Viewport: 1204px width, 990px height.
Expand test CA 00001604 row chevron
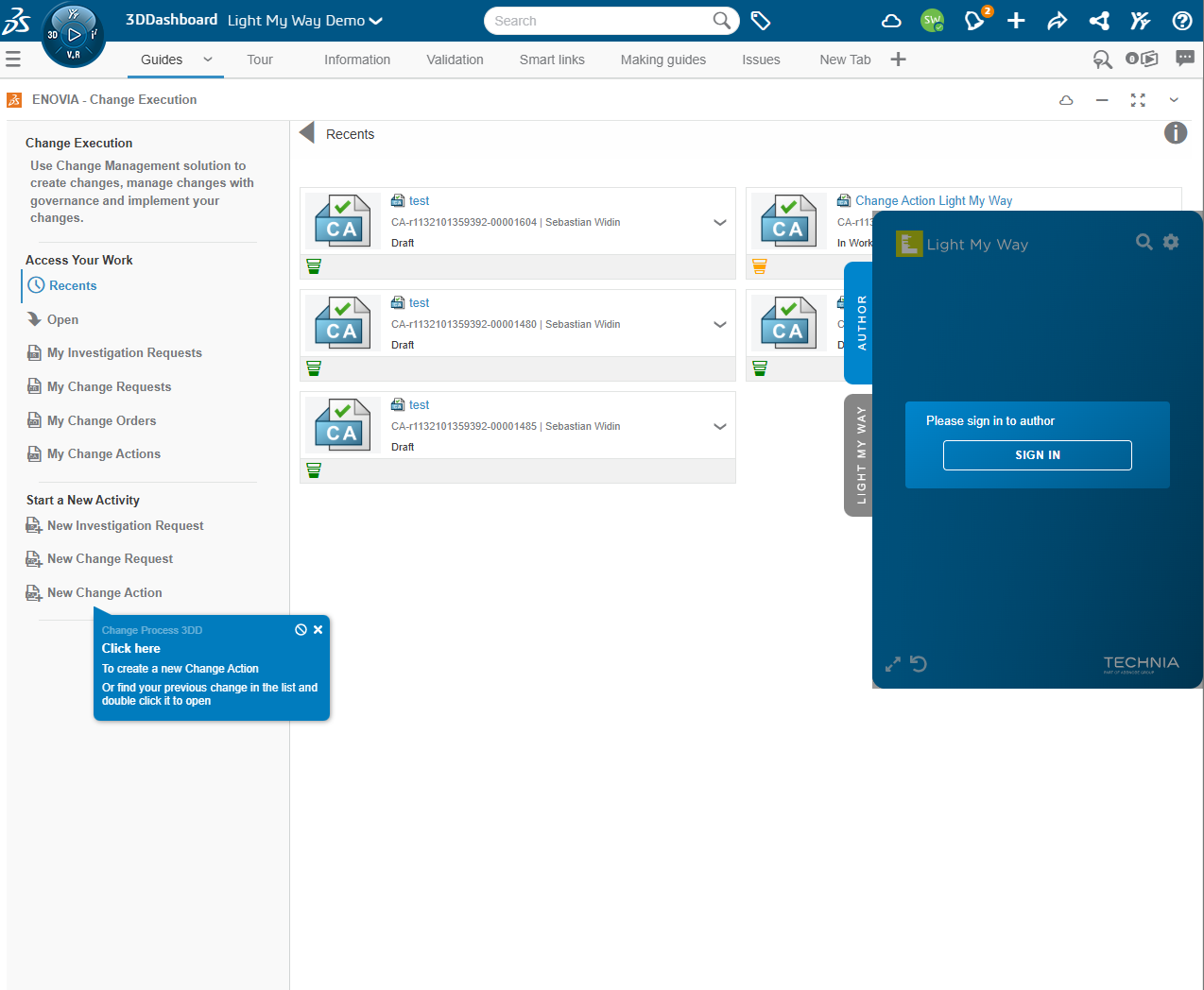point(720,223)
